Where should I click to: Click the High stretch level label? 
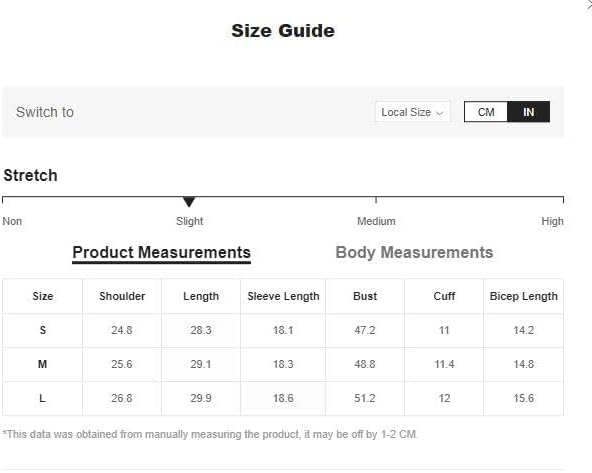(x=552, y=221)
